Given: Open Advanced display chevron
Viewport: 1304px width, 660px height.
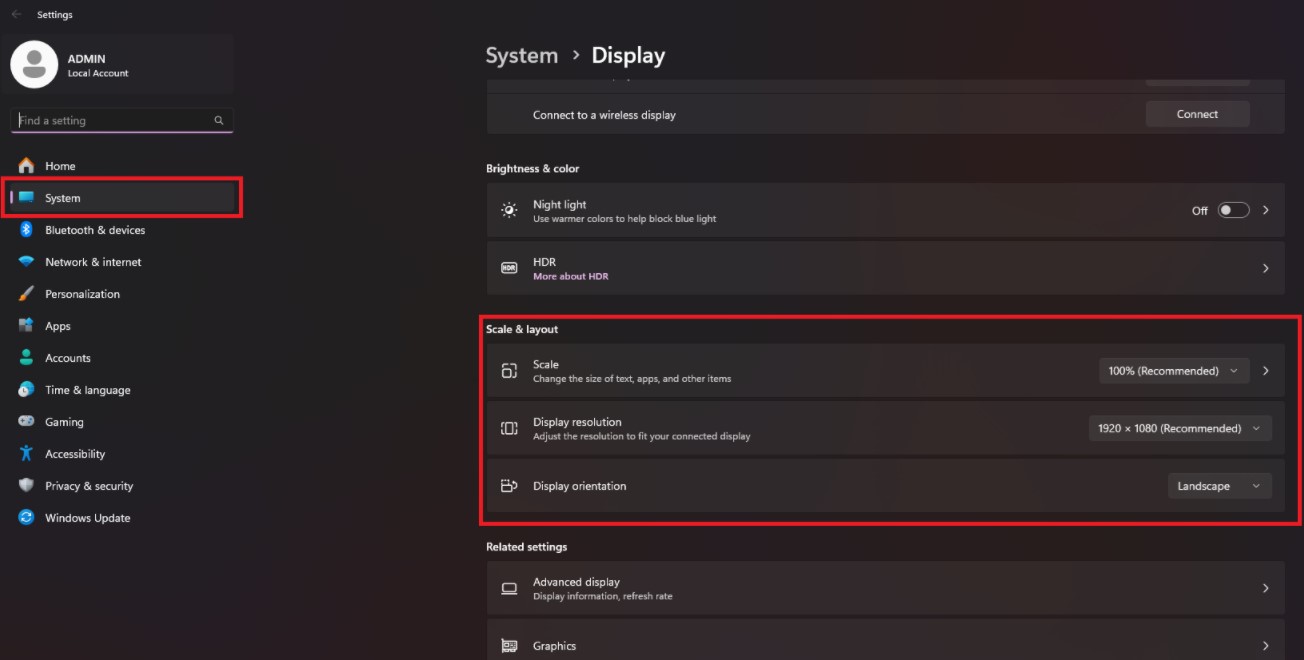Looking at the screenshot, I should (x=1266, y=588).
